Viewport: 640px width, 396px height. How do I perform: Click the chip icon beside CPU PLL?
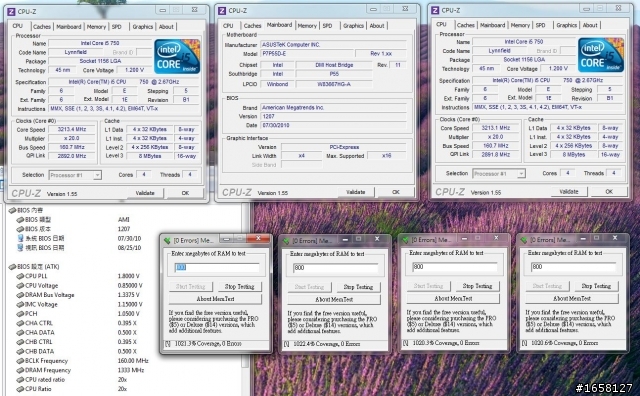click(x=20, y=276)
